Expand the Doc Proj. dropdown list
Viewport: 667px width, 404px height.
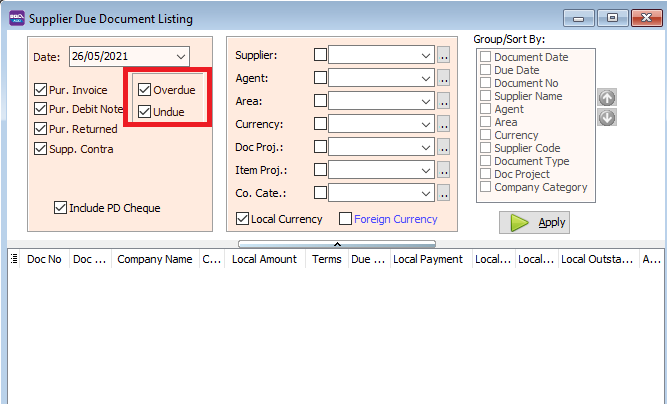point(425,147)
